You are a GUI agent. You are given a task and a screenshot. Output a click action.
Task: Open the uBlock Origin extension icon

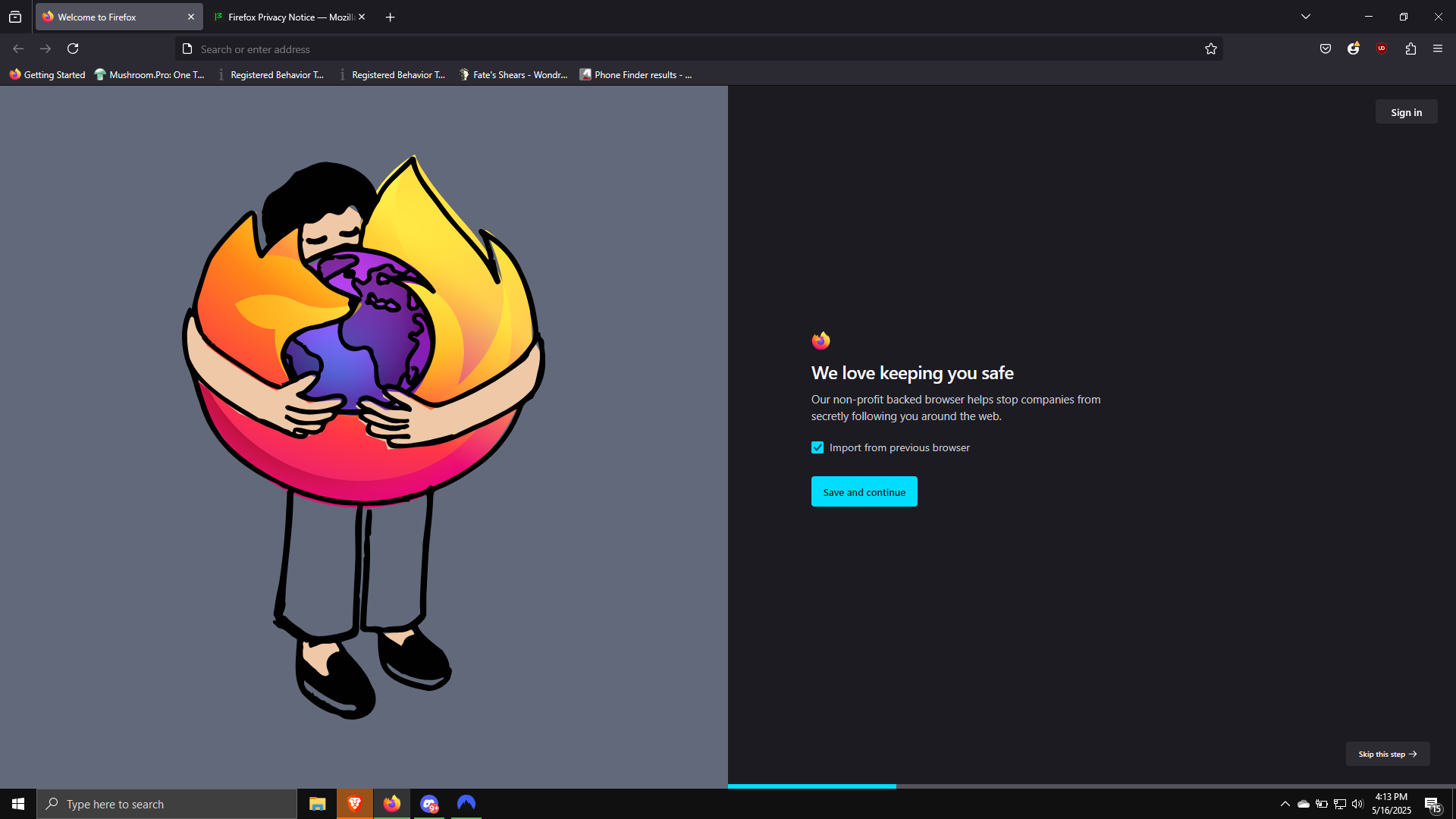pyautogui.click(x=1381, y=49)
